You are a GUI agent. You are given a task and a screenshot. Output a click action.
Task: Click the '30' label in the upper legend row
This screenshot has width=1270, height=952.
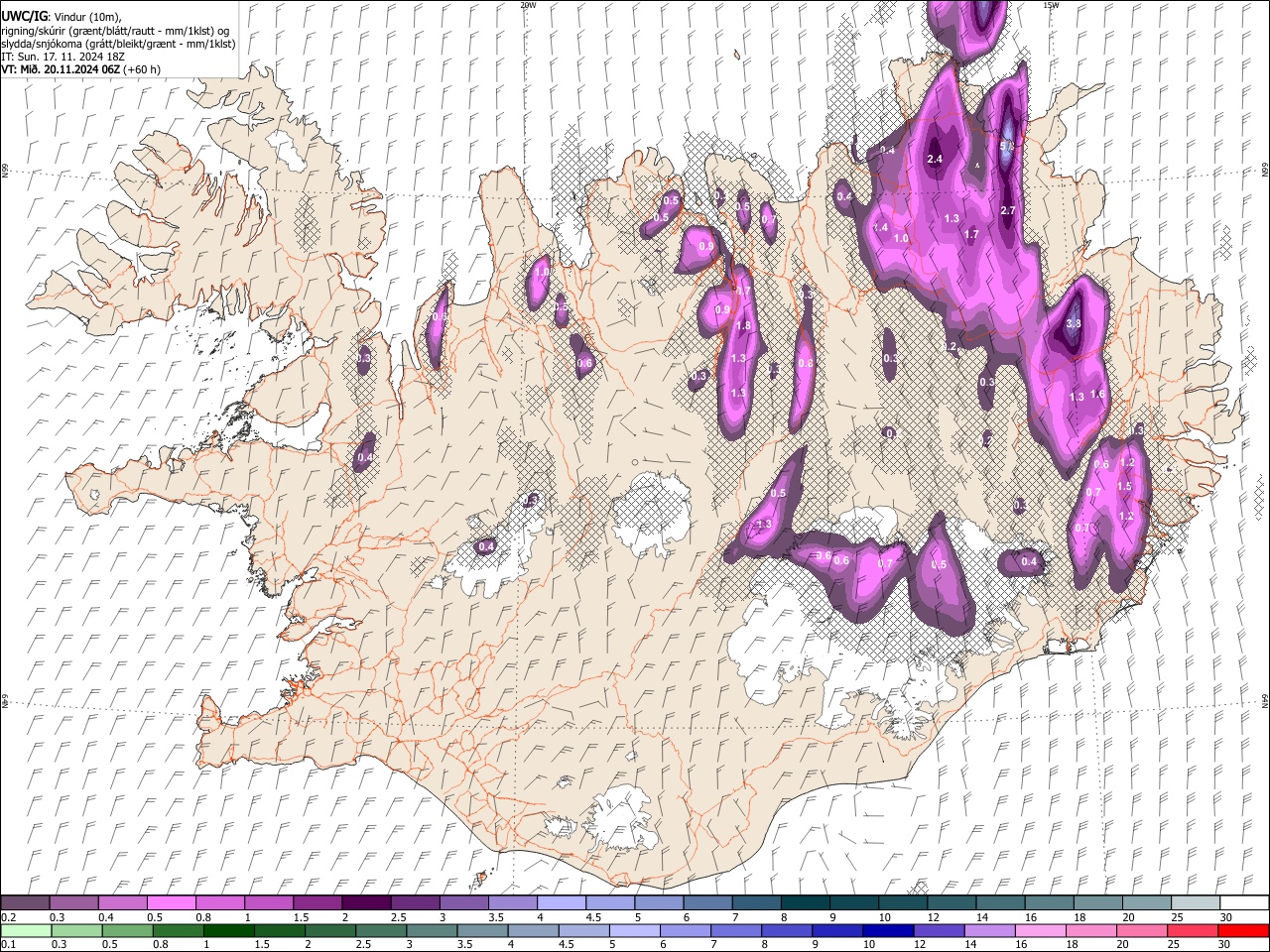tap(1225, 917)
